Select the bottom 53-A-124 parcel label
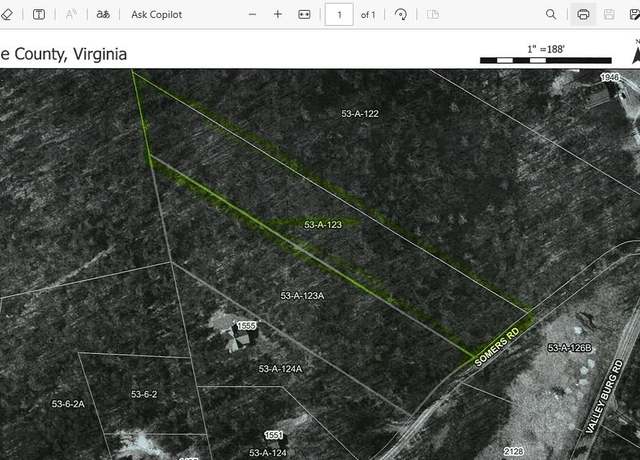The height and width of the screenshot is (460, 640). 268,453
